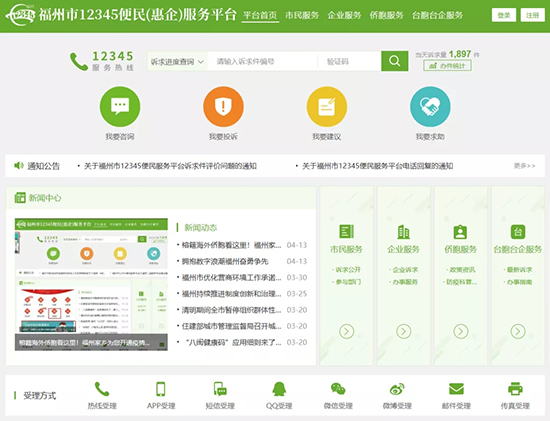Click the 登录 button
This screenshot has height=421, width=550.
point(504,15)
